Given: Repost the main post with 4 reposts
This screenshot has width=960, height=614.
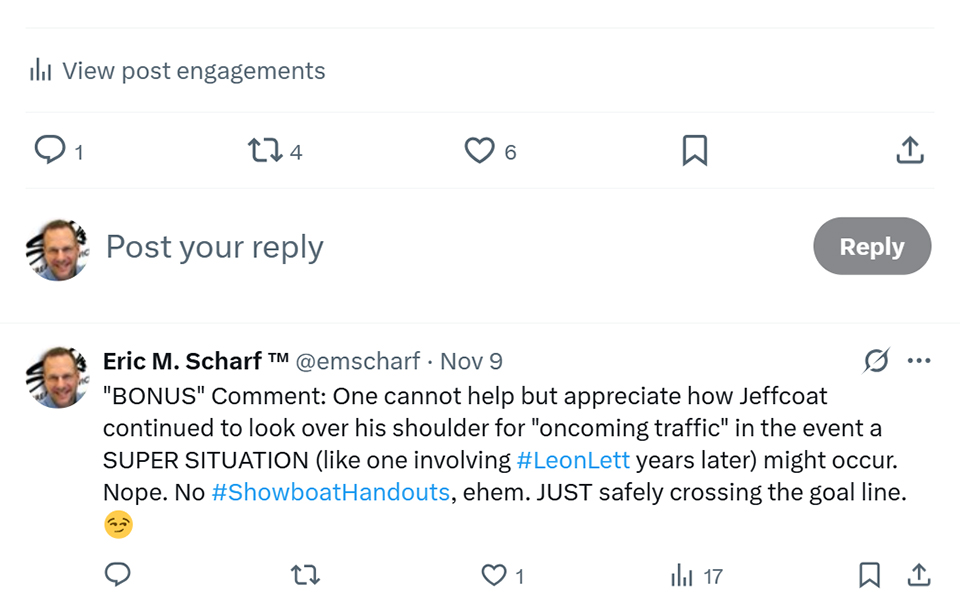Looking at the screenshot, I should click(265, 151).
